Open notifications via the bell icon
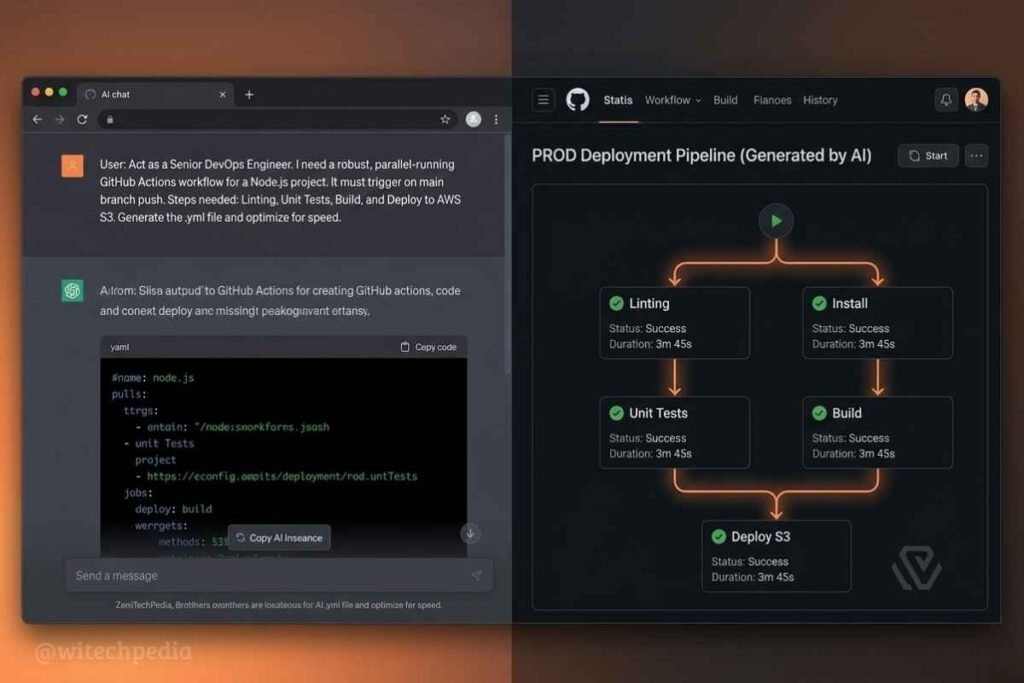The width and height of the screenshot is (1024, 683). click(946, 99)
